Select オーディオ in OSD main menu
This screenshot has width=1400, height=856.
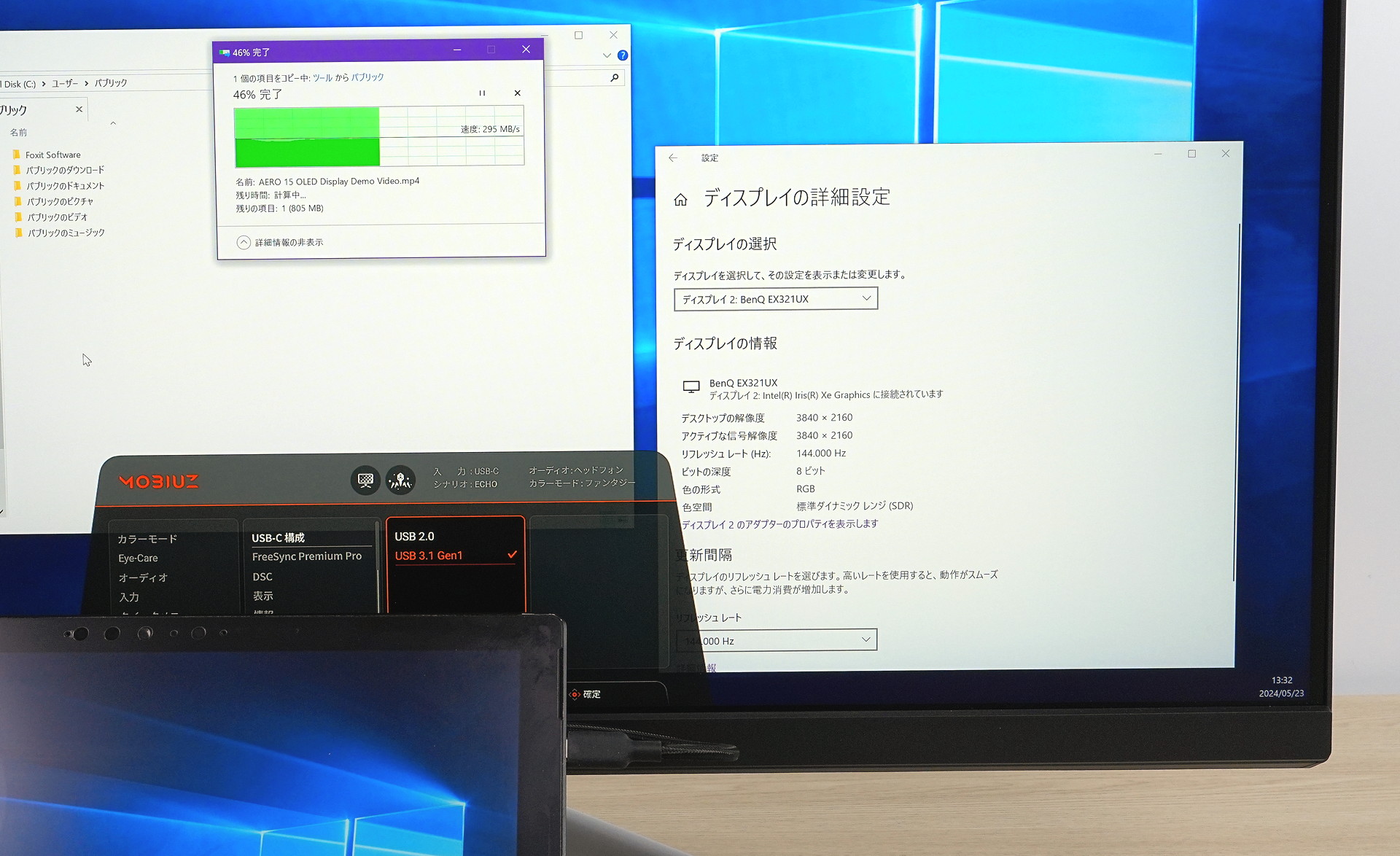(143, 578)
